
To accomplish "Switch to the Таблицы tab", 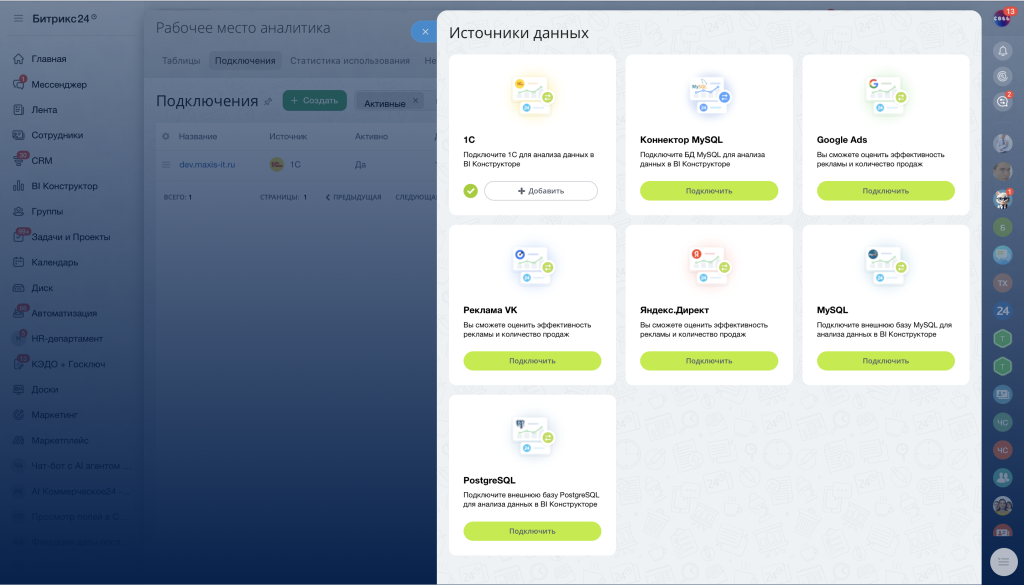I will tap(181, 61).
